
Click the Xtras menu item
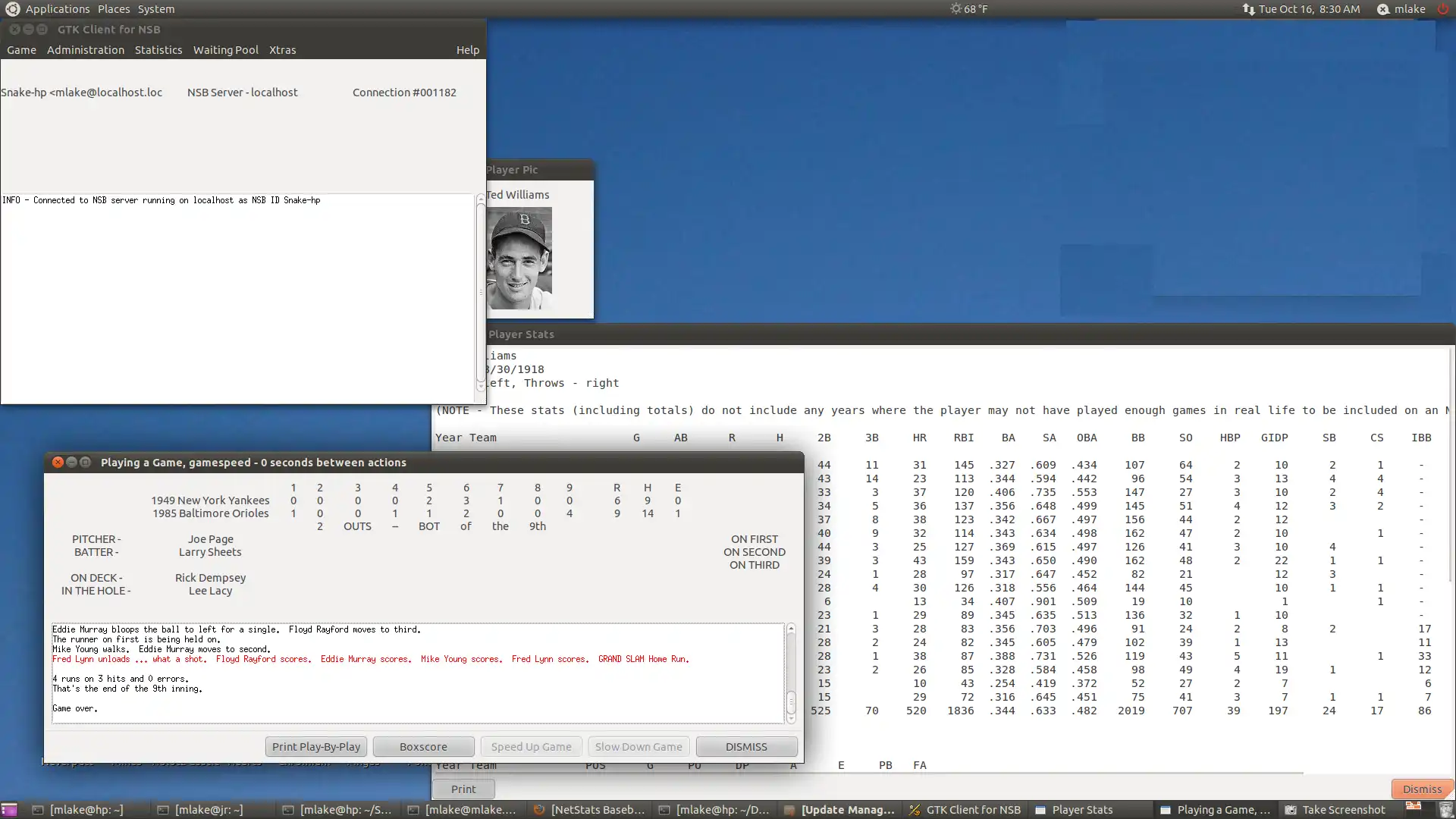[x=282, y=49]
